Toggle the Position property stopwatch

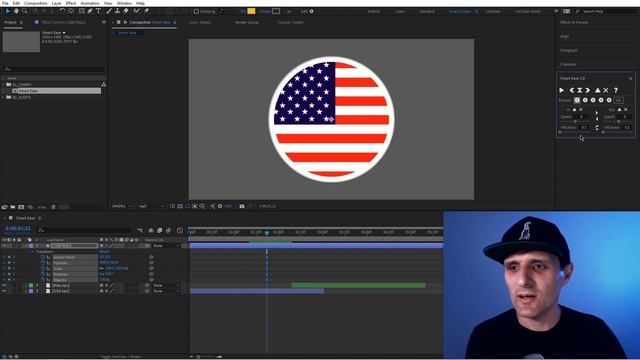point(42,263)
